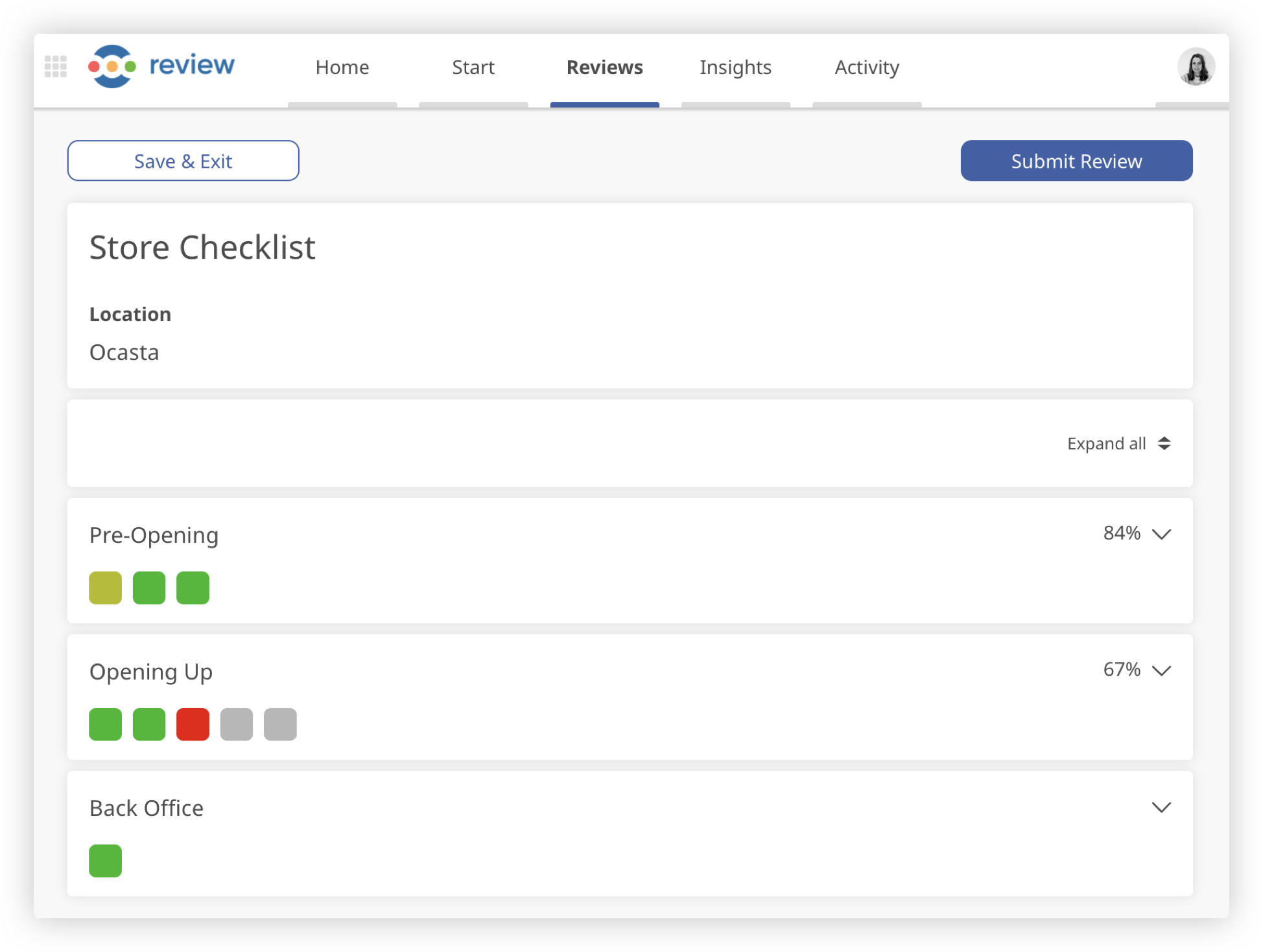Click the Save & Exit button

click(183, 161)
